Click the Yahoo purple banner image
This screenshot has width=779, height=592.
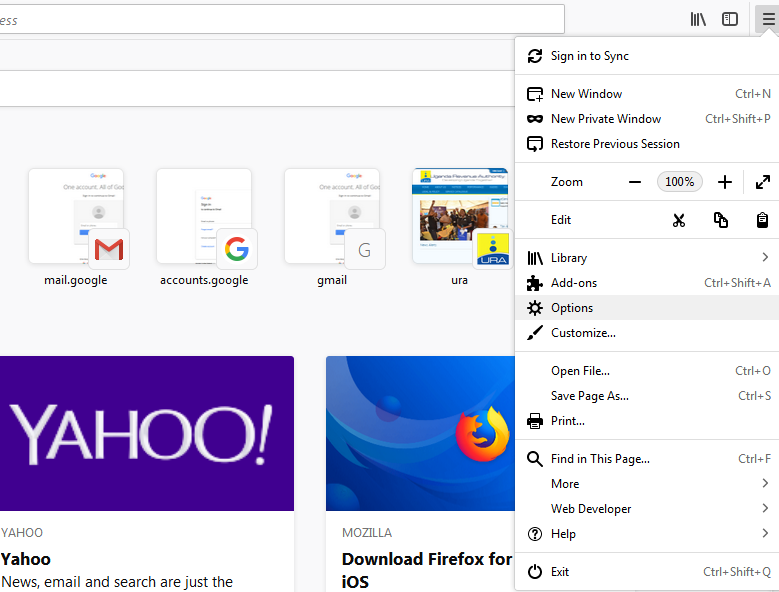(x=147, y=433)
